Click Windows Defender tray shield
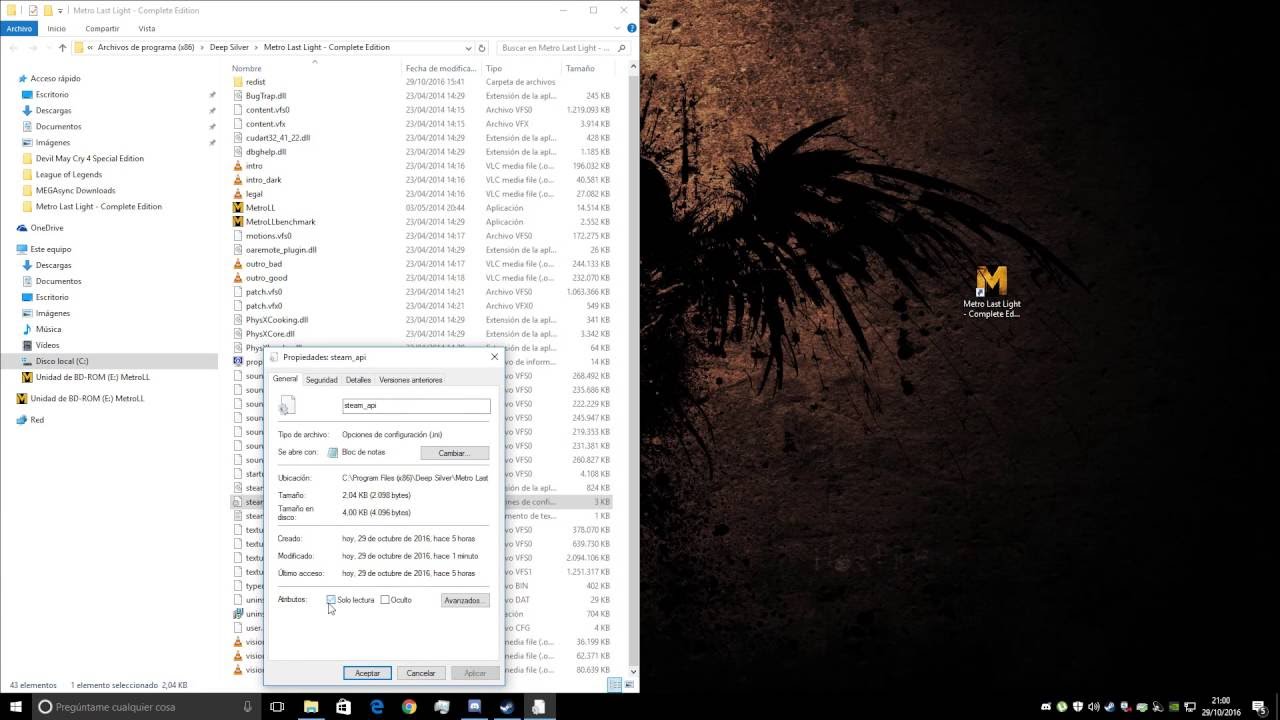Screen dimensions: 1280x720 point(1078,707)
